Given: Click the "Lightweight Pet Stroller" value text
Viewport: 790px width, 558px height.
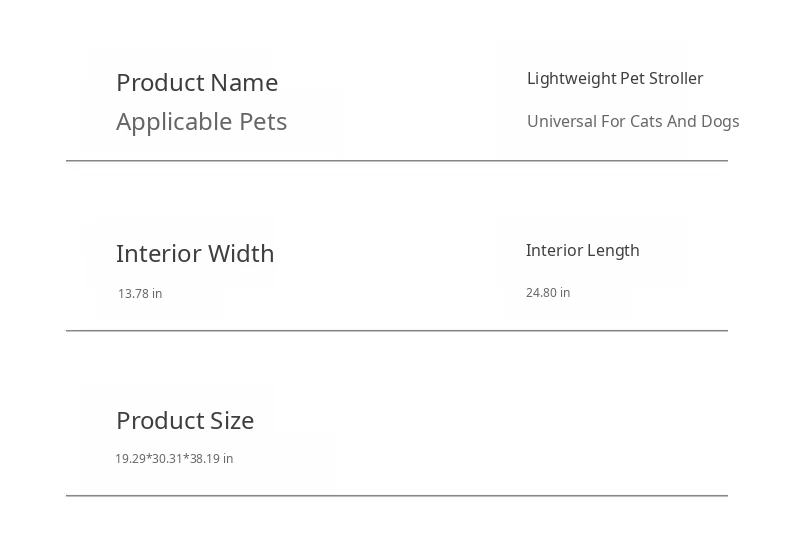Looking at the screenshot, I should (615, 78).
